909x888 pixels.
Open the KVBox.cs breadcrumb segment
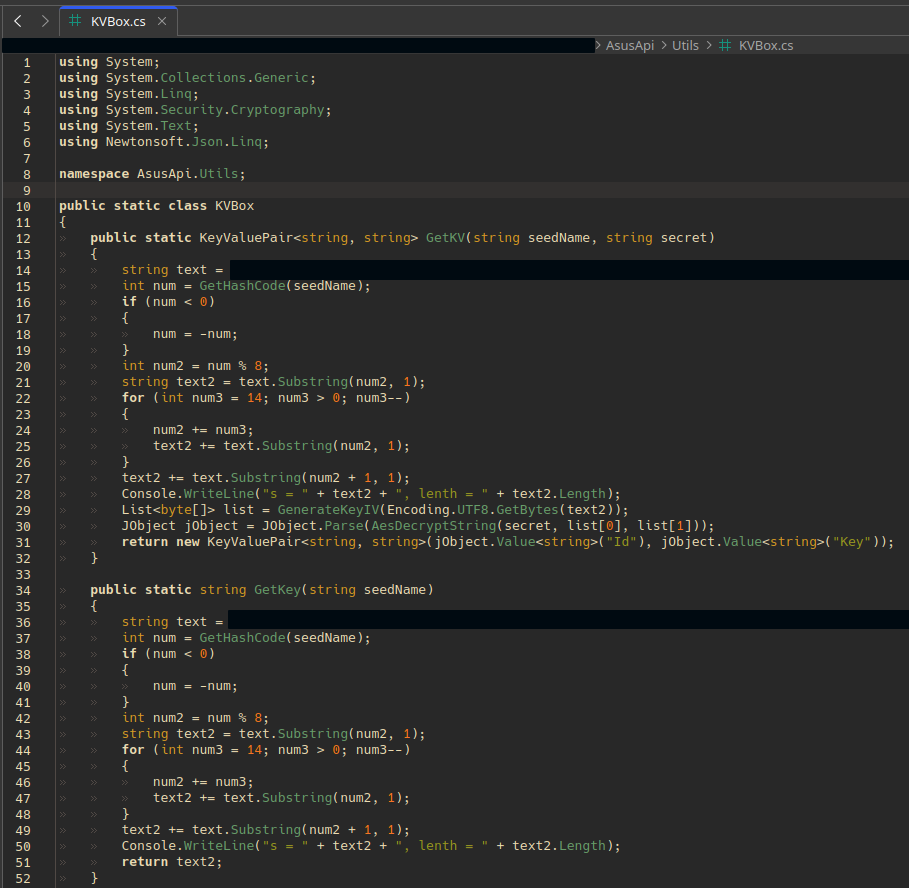(766, 45)
